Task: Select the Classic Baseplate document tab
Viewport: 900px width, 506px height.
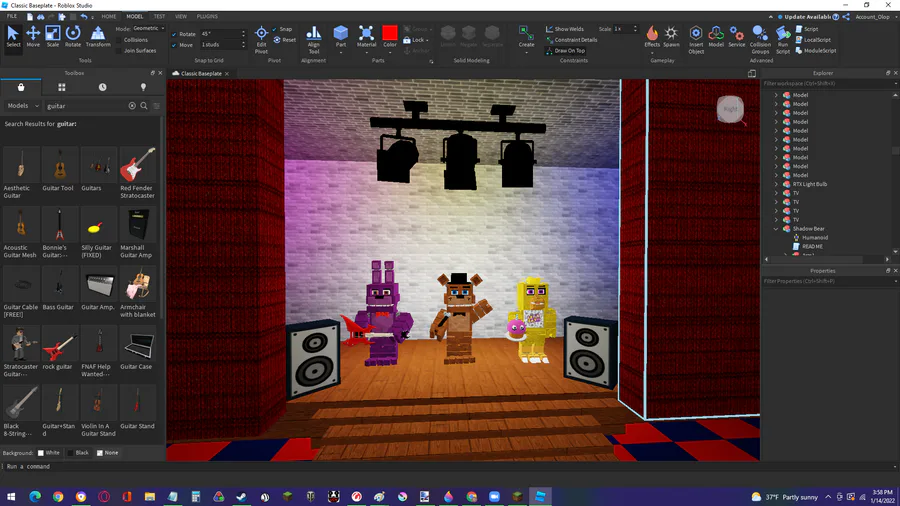Action: (x=201, y=73)
